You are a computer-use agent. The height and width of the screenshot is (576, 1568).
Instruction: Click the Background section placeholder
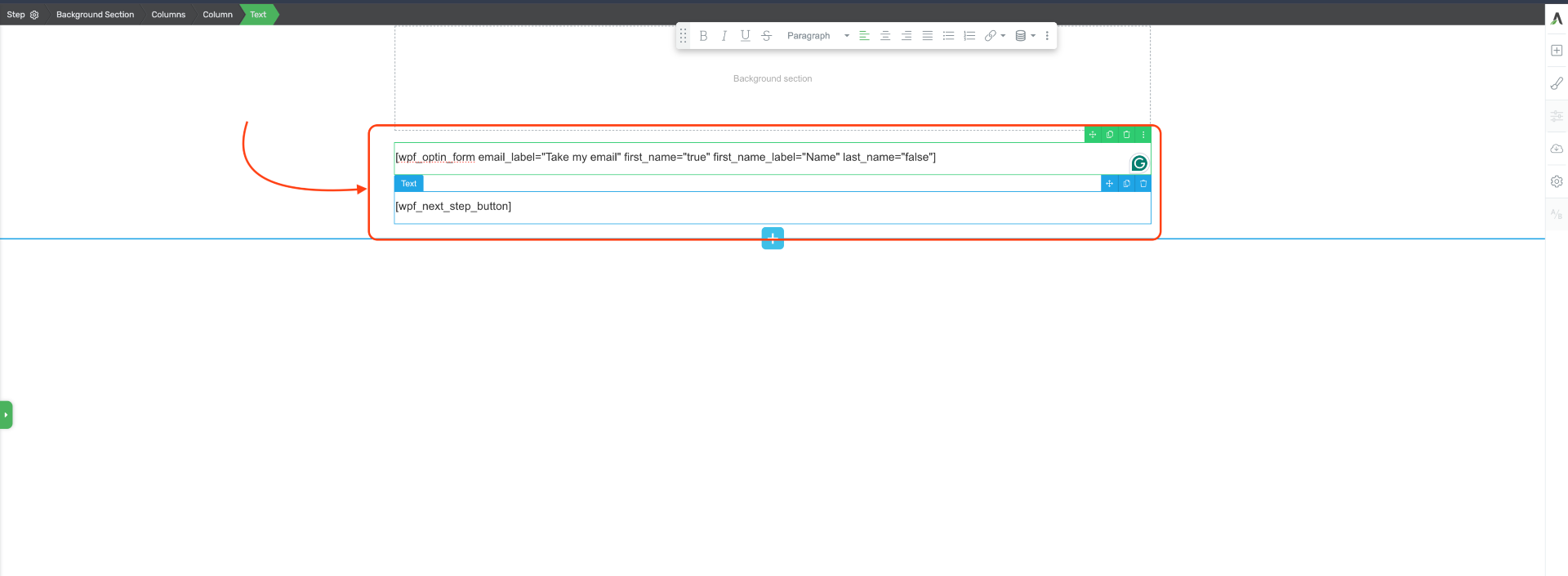click(773, 78)
